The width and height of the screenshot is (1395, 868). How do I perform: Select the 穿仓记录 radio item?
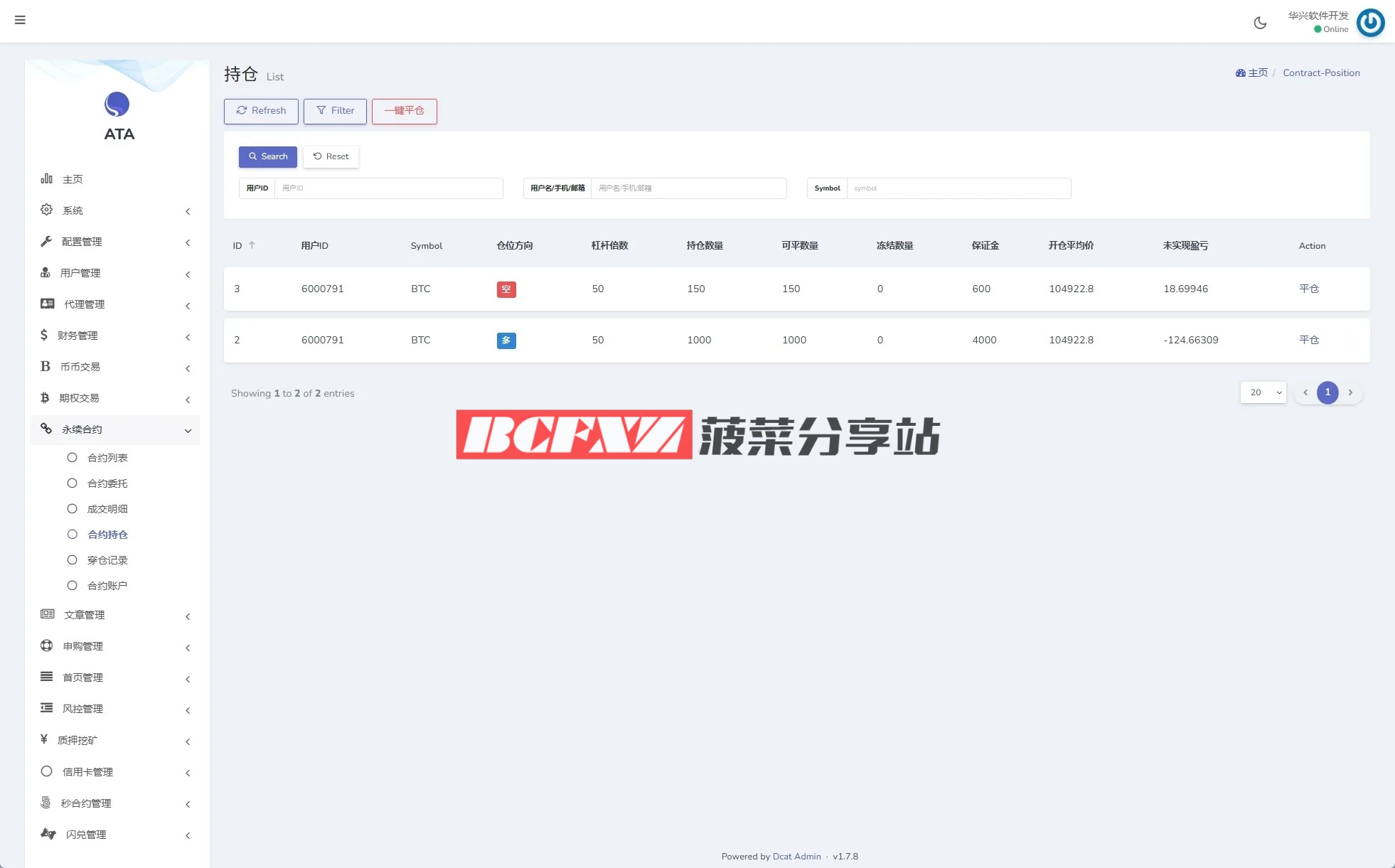pos(73,560)
